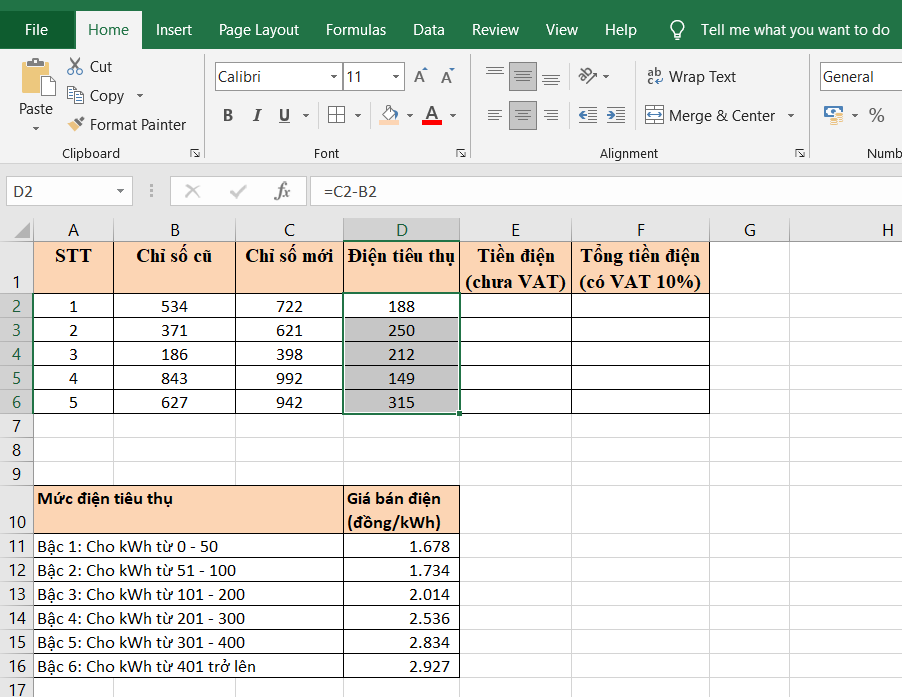The width and height of the screenshot is (902, 697).
Task: Open the Page Layout tab
Action: (258, 30)
